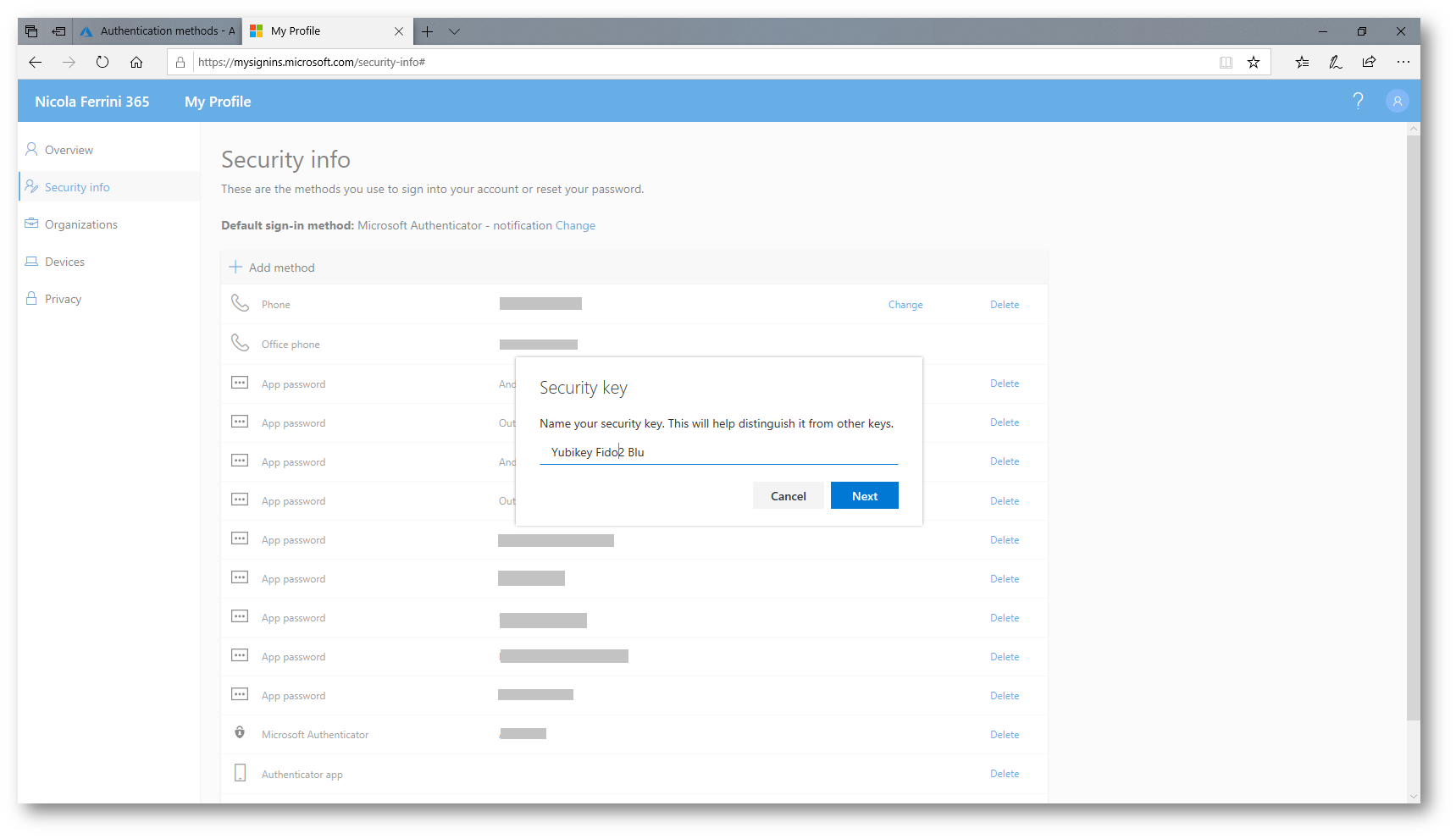Refresh the current page
Image resolution: width=1456 pixels, height=839 pixels.
[102, 62]
